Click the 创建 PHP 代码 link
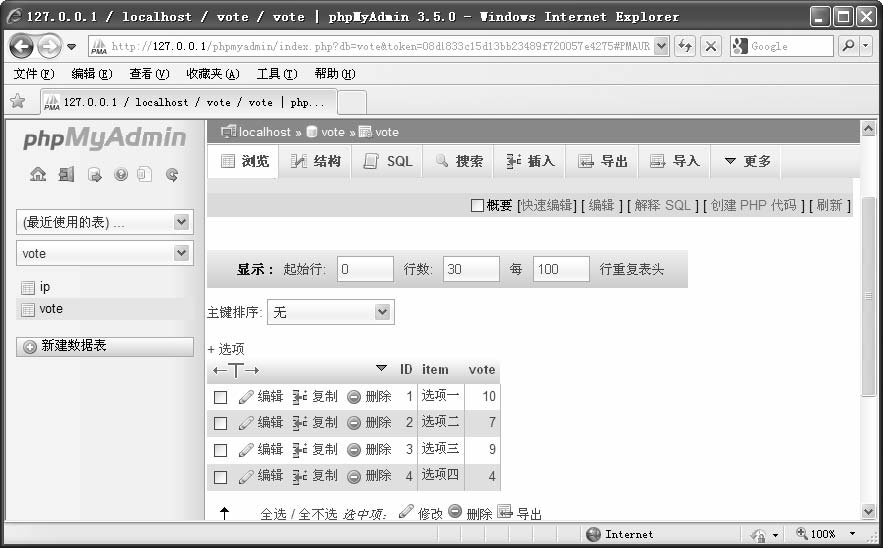Screen dimensions: 883x548 [753, 206]
